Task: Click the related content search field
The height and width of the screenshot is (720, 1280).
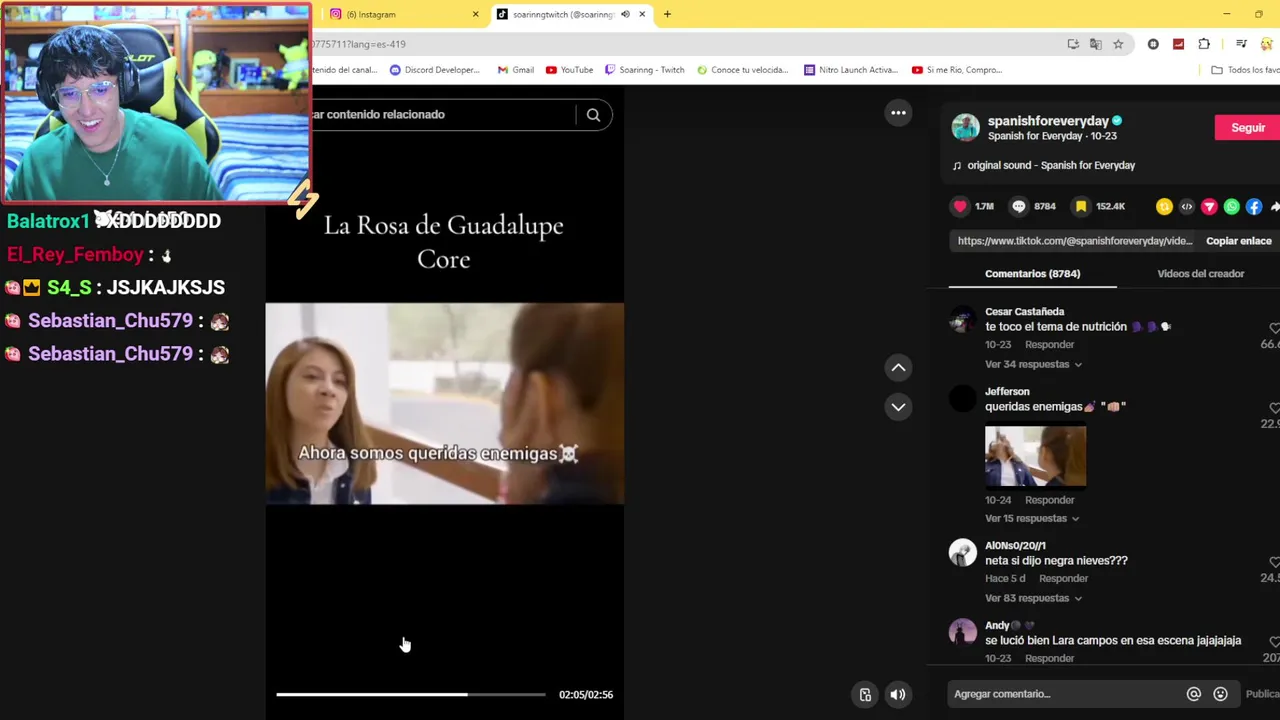Action: tap(440, 114)
